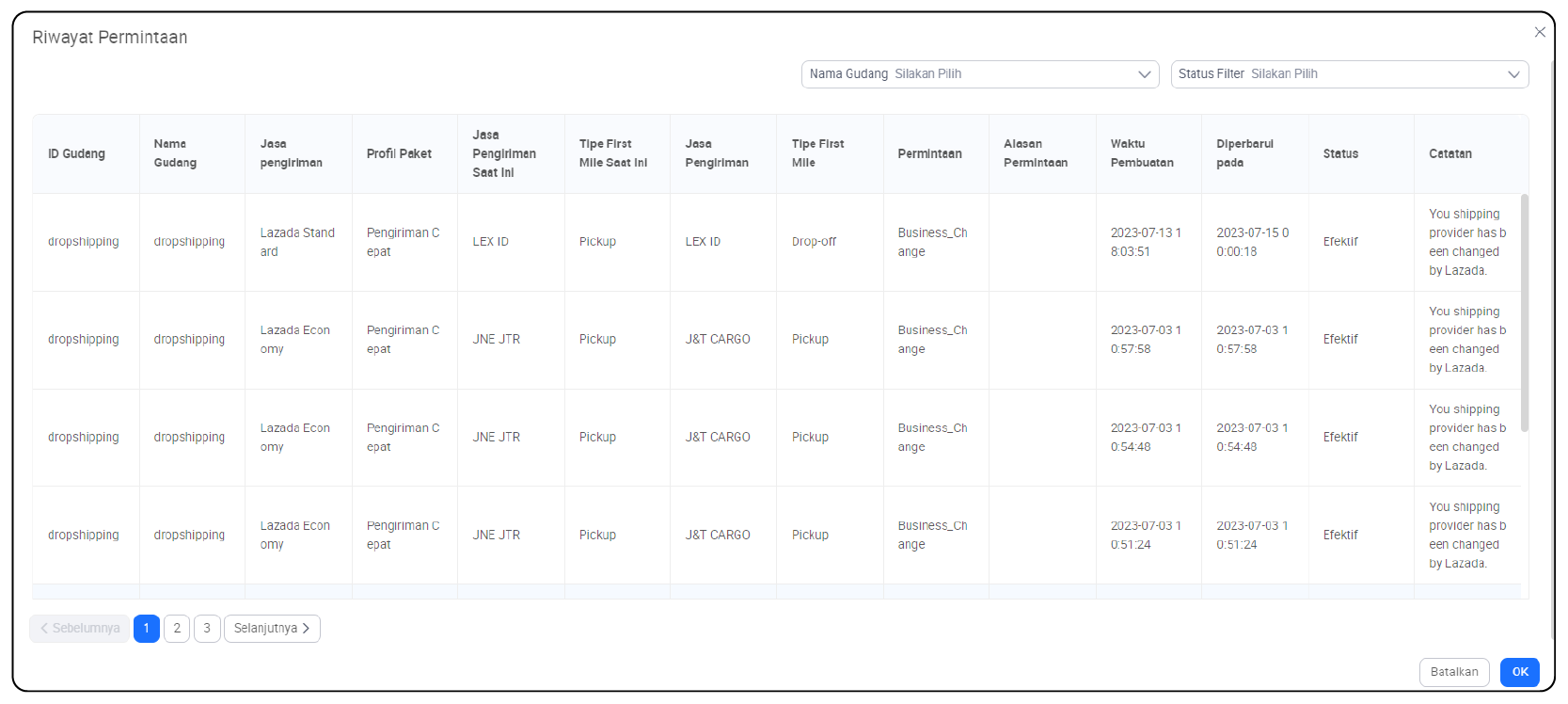
Task: Click the Status Filter chevron arrow
Action: 1513,74
